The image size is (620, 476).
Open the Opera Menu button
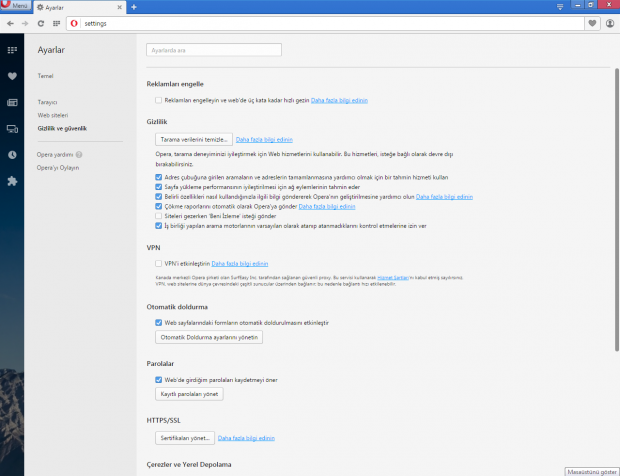(15, 6)
